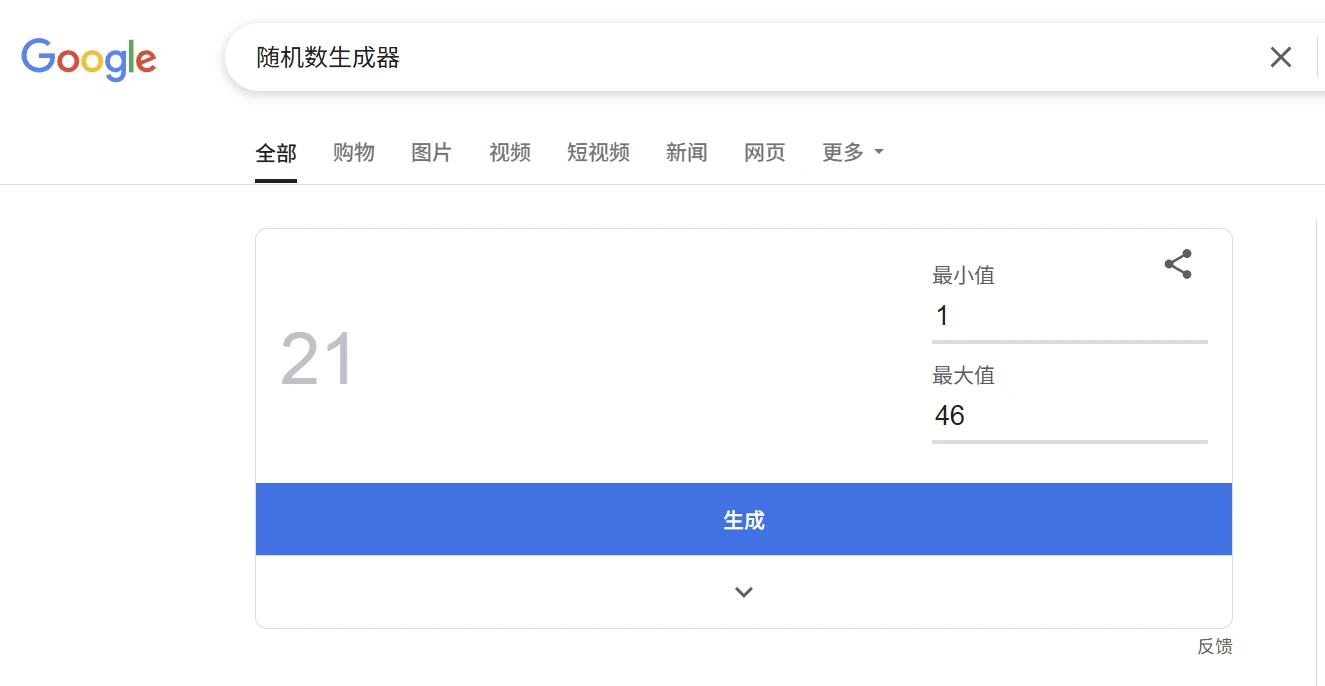Share the random number generator result
The width and height of the screenshot is (1325, 686).
pyautogui.click(x=1178, y=264)
